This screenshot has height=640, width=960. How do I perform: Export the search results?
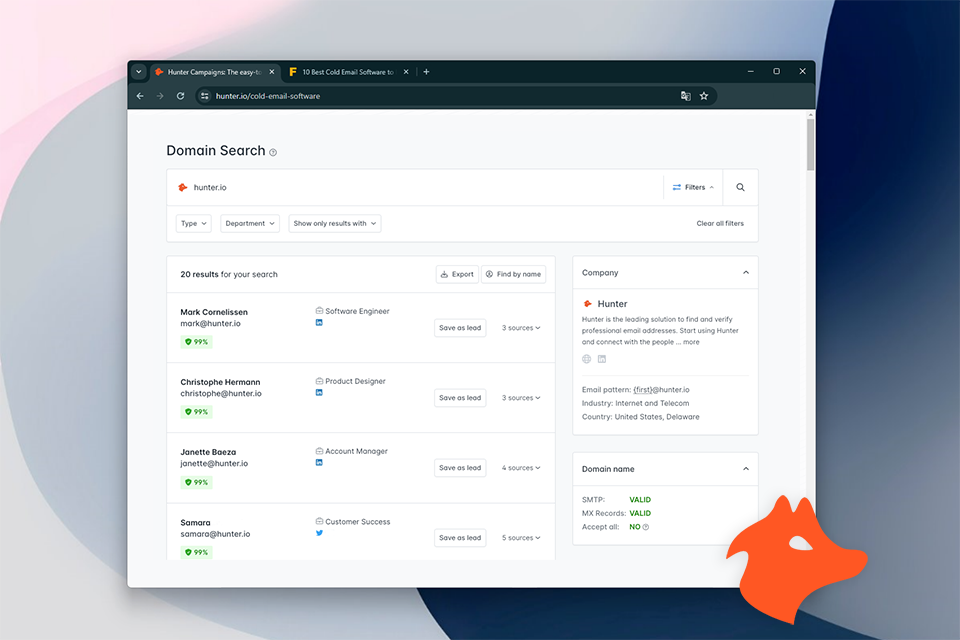coord(457,274)
